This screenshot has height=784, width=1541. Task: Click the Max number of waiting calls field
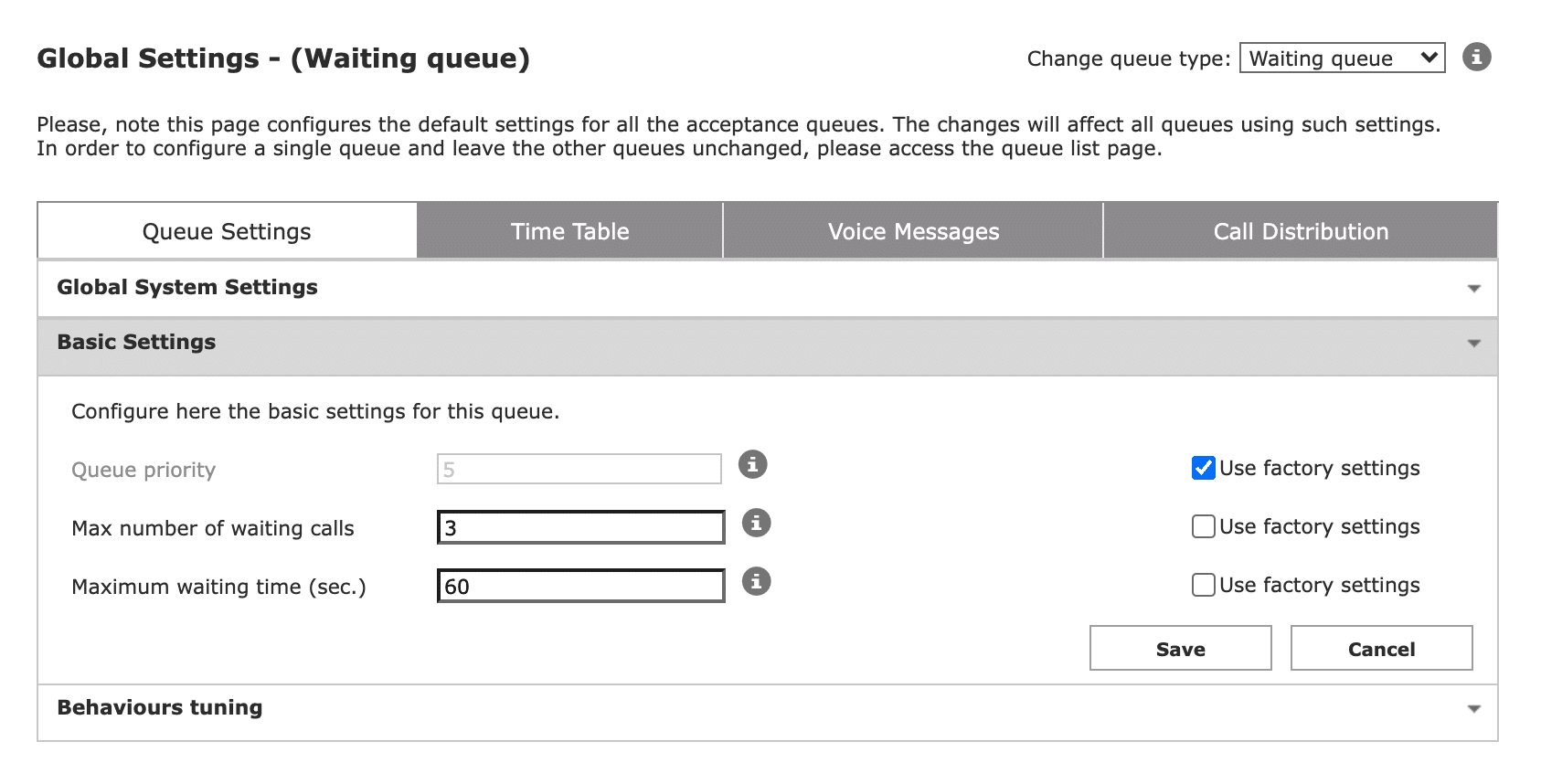tap(580, 528)
